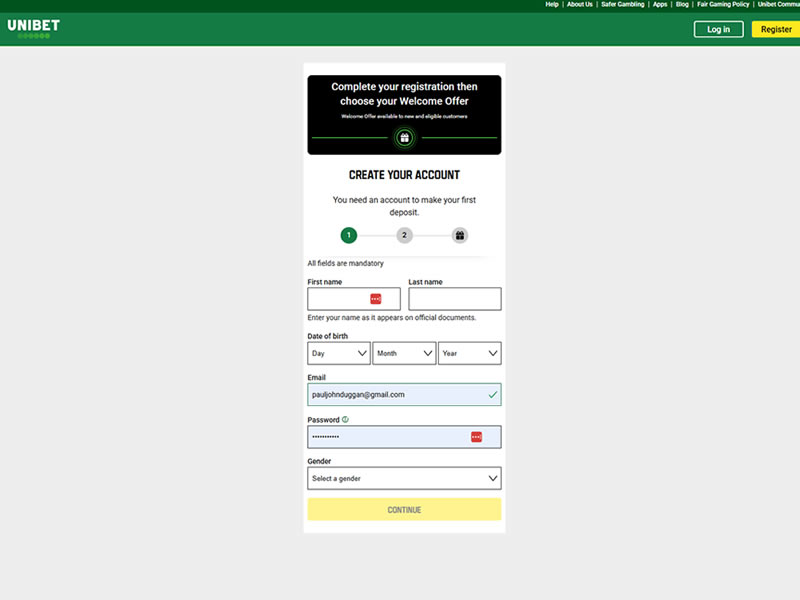Image resolution: width=800 pixels, height=600 pixels.
Task: Click step 2 circle in progress indicator
Action: coord(404,236)
